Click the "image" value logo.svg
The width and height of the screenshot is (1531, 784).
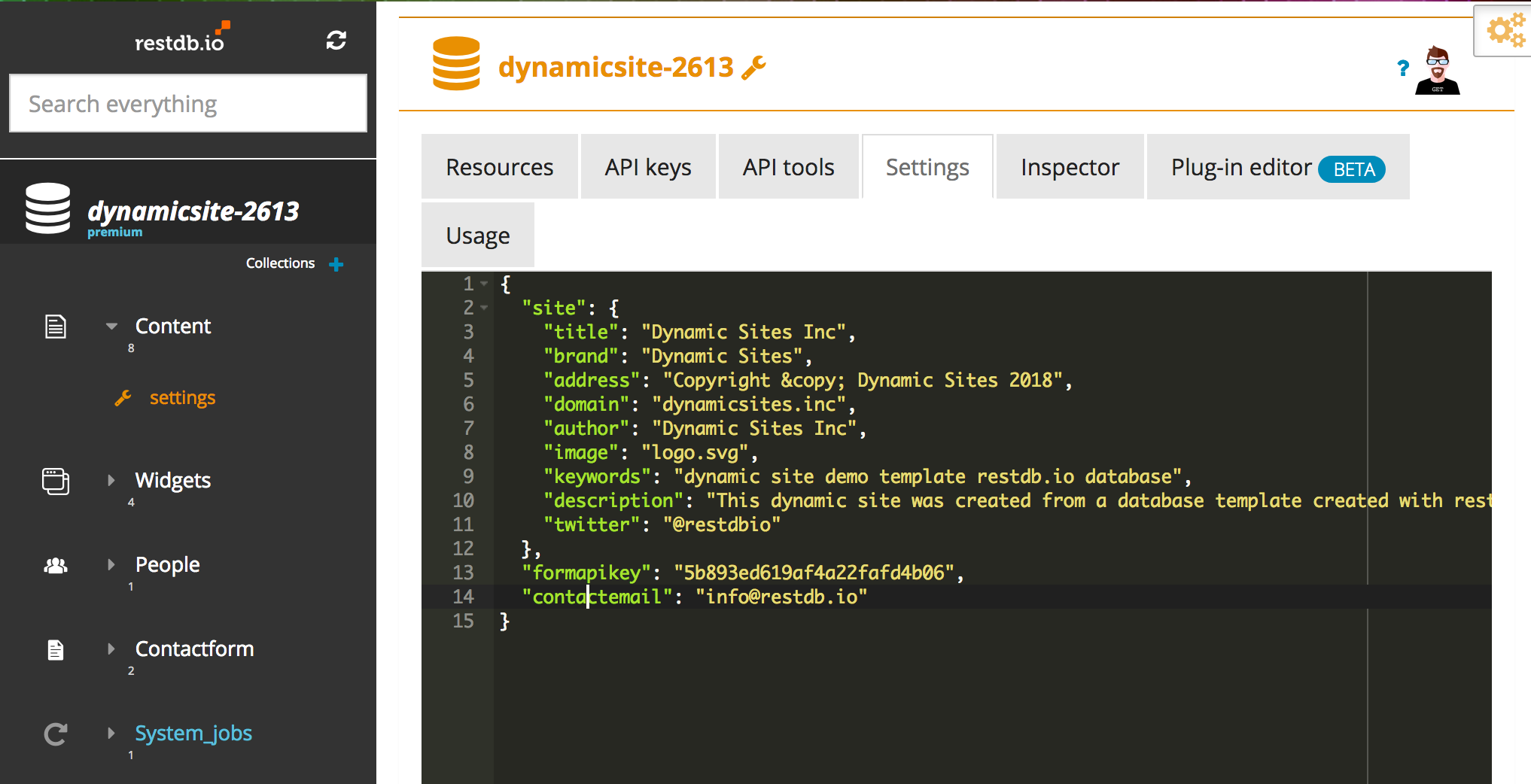[695, 452]
